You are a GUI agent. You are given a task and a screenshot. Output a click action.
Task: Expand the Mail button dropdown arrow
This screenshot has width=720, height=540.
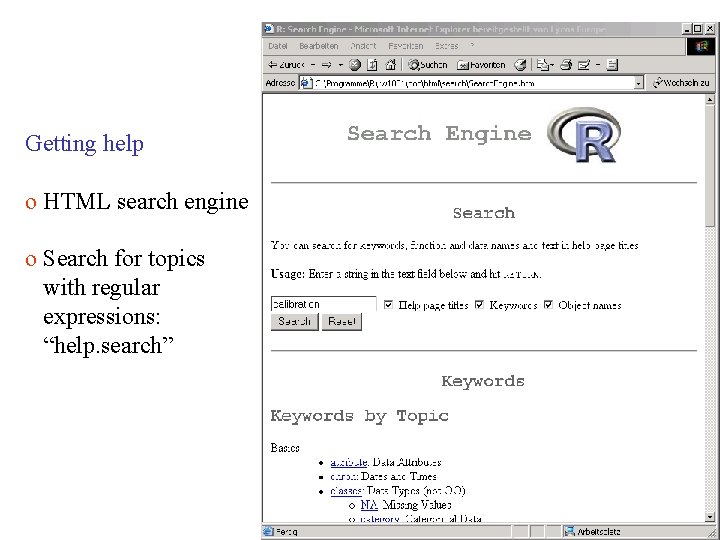pyautogui.click(x=552, y=65)
